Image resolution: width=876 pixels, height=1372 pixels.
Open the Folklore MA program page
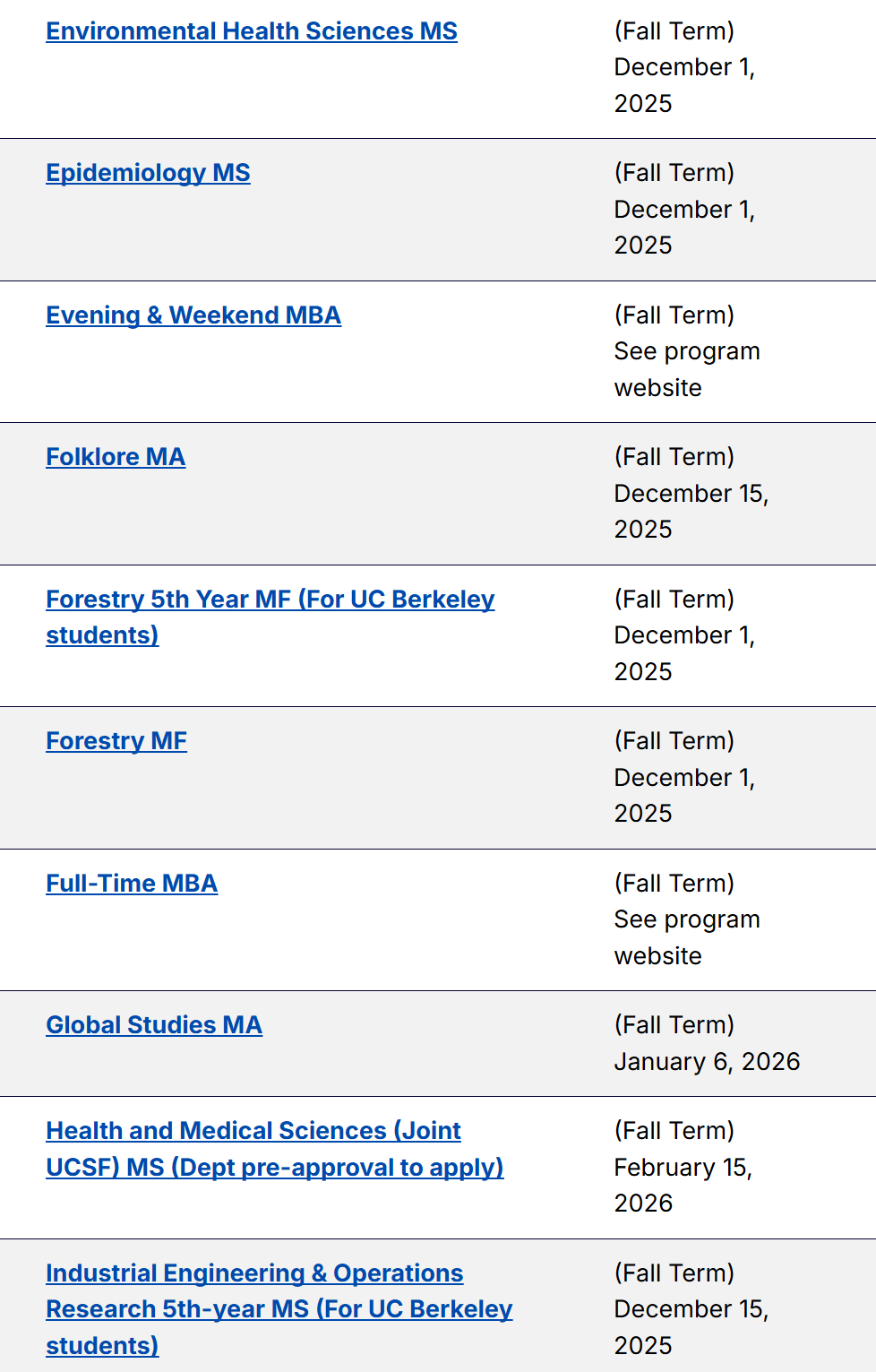point(116,457)
